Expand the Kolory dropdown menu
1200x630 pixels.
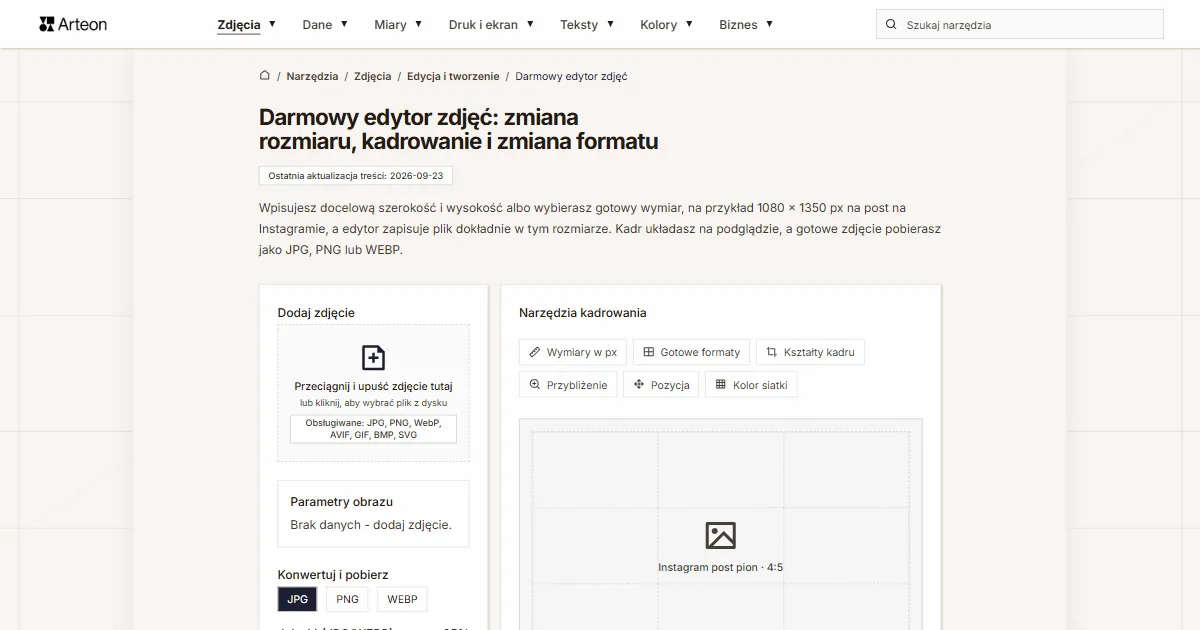pyautogui.click(x=665, y=24)
